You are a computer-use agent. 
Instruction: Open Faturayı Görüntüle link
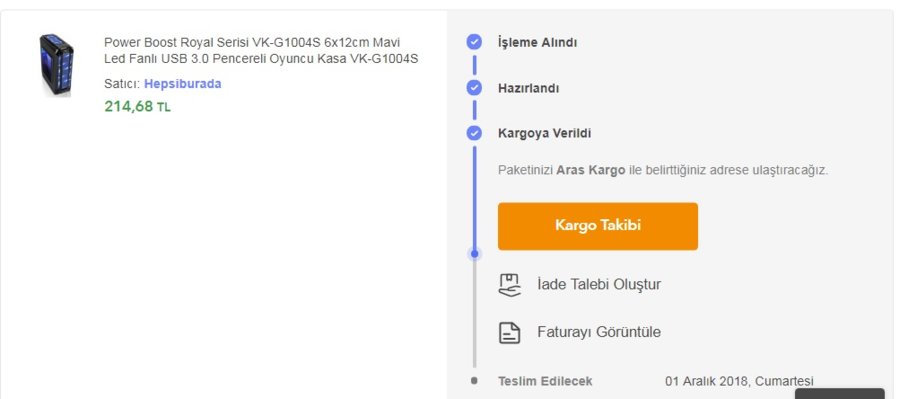pos(599,332)
